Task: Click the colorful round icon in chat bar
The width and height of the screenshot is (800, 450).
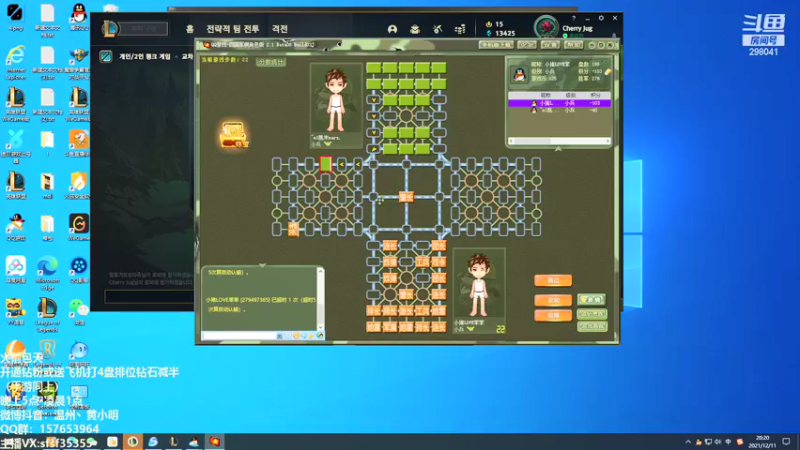Action: 319,336
